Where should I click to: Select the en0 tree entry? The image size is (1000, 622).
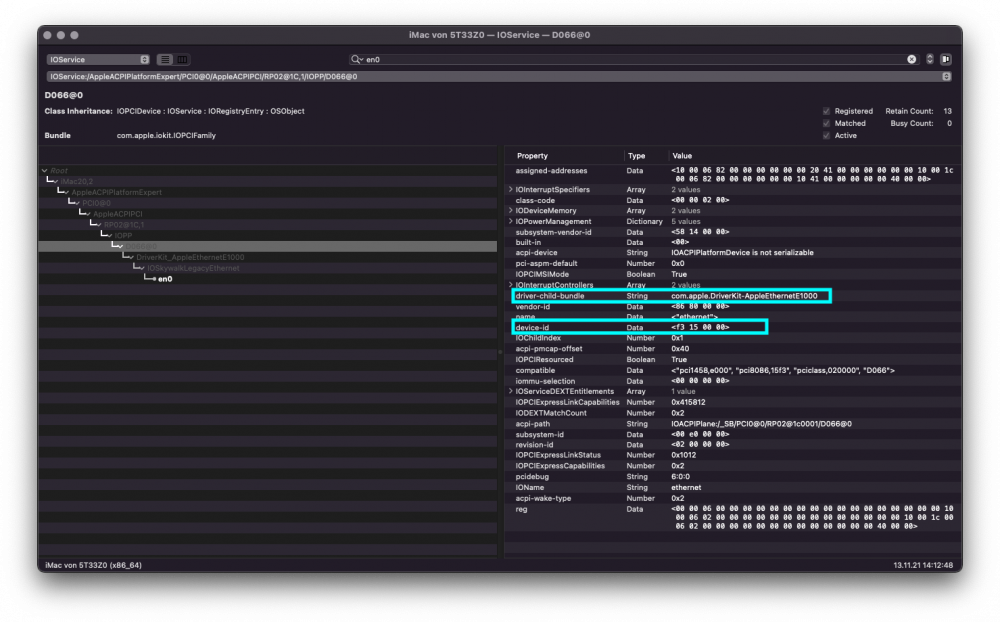[x=165, y=279]
